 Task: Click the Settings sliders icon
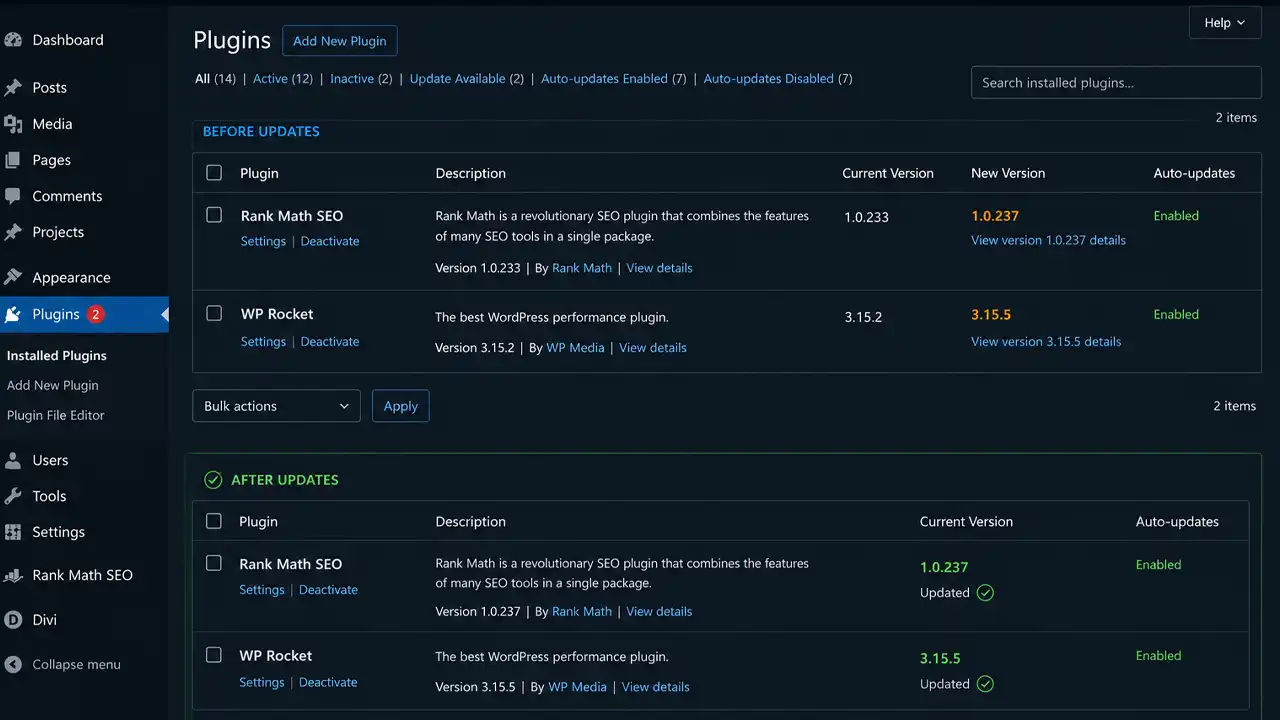[x=13, y=532]
